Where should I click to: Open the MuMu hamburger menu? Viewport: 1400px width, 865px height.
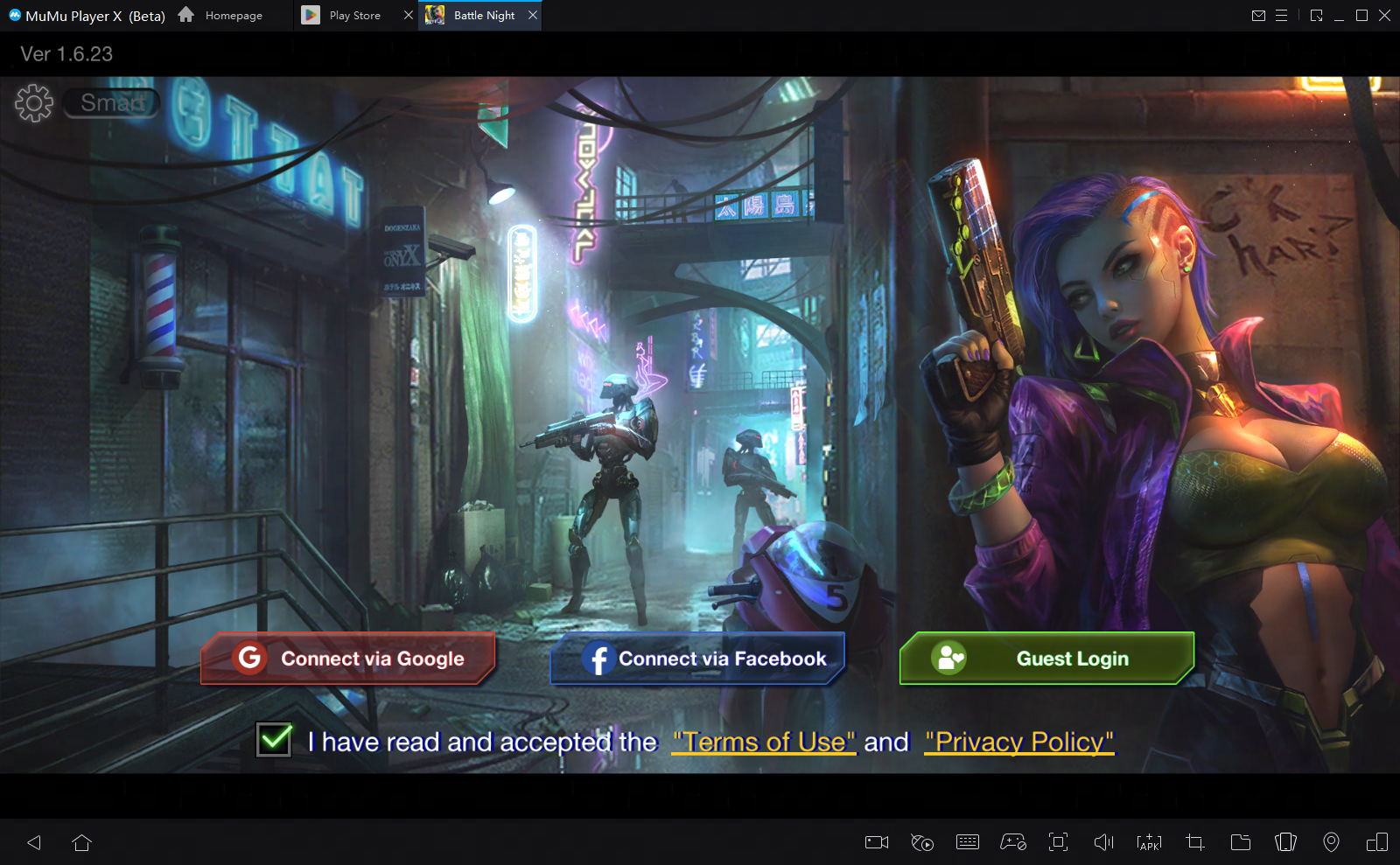click(1281, 16)
